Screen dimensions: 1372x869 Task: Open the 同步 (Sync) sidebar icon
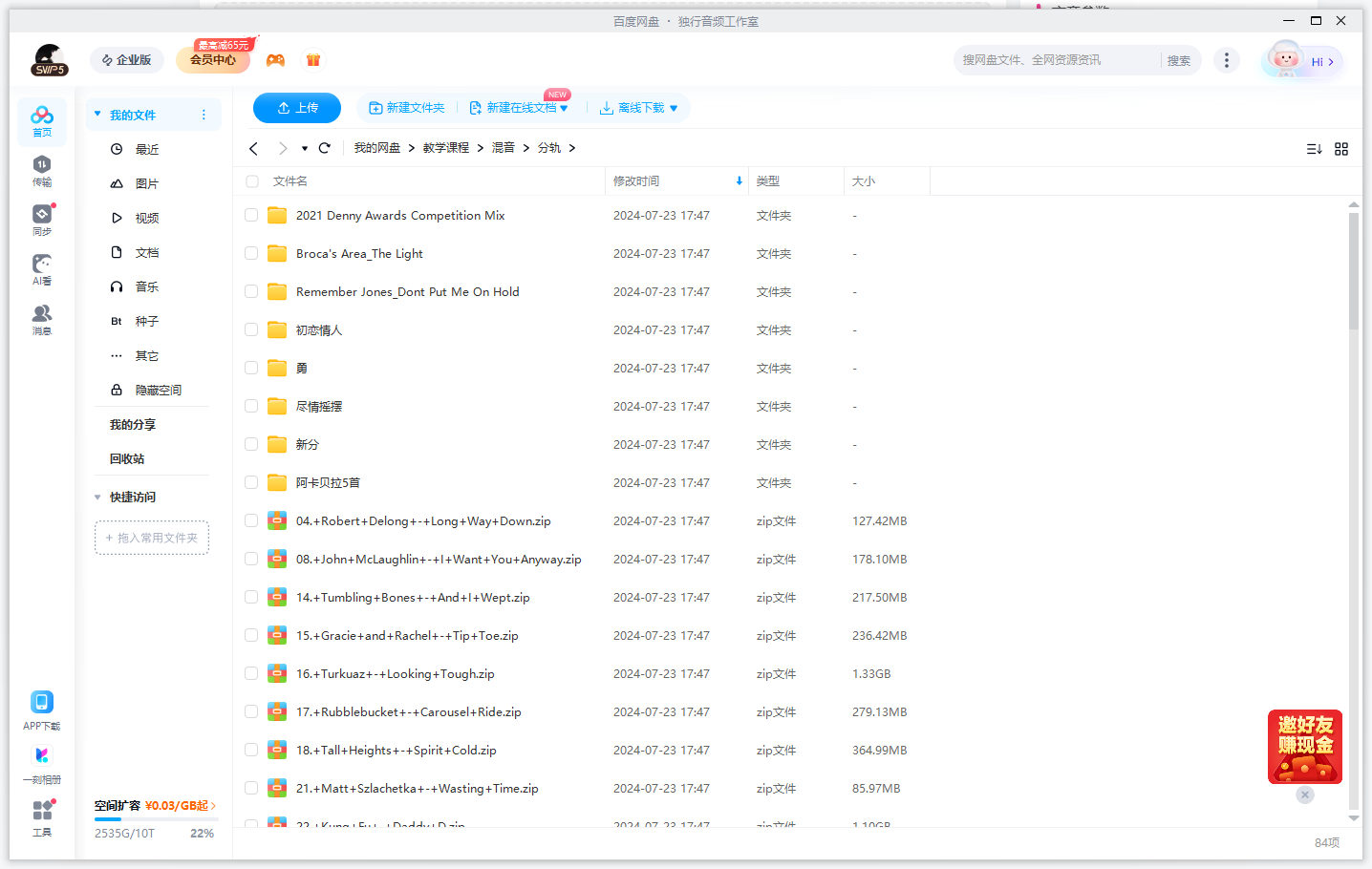pos(42,220)
